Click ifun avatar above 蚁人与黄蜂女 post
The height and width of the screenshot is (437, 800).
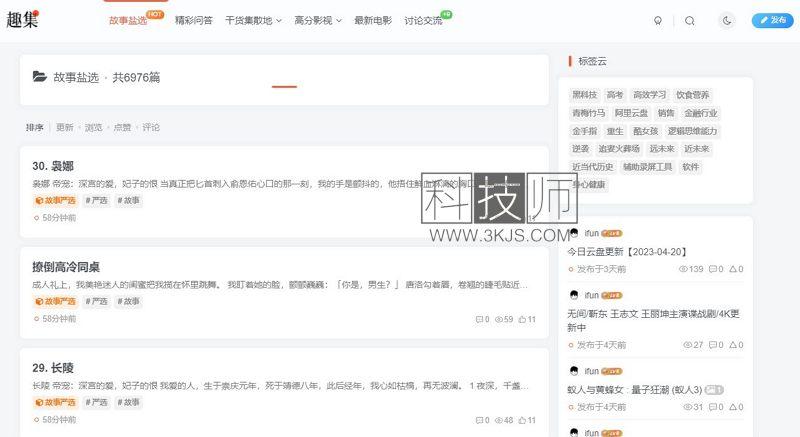pyautogui.click(x=574, y=371)
